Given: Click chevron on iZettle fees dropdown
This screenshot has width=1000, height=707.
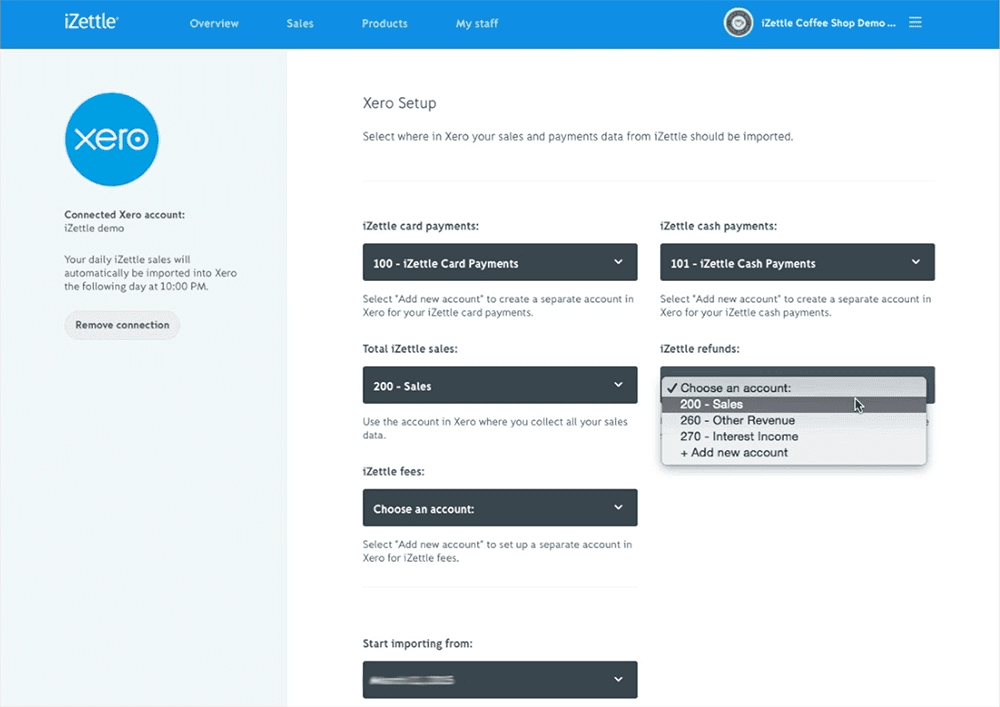Looking at the screenshot, I should click(x=618, y=507).
